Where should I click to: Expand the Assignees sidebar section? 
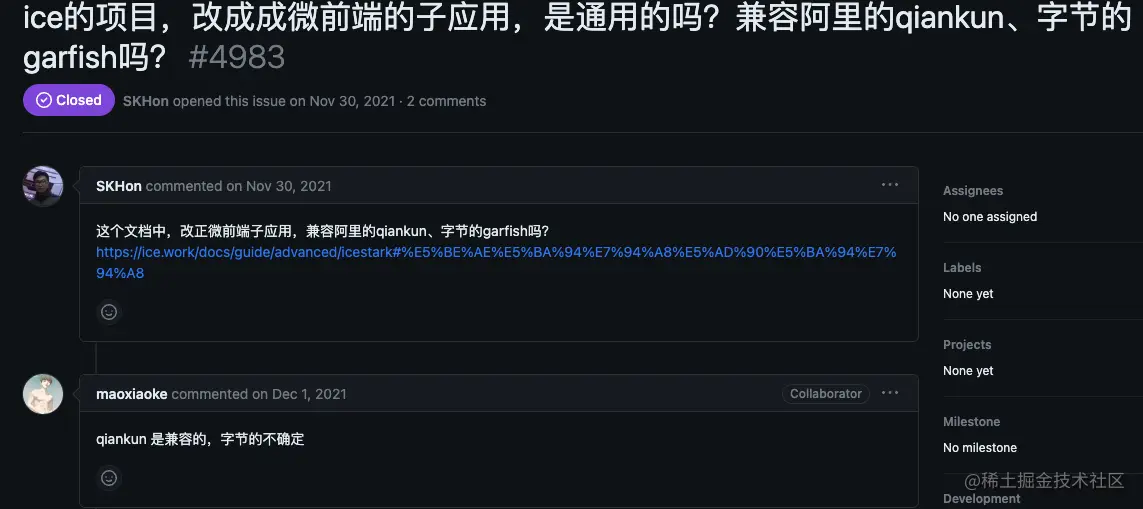point(973,190)
